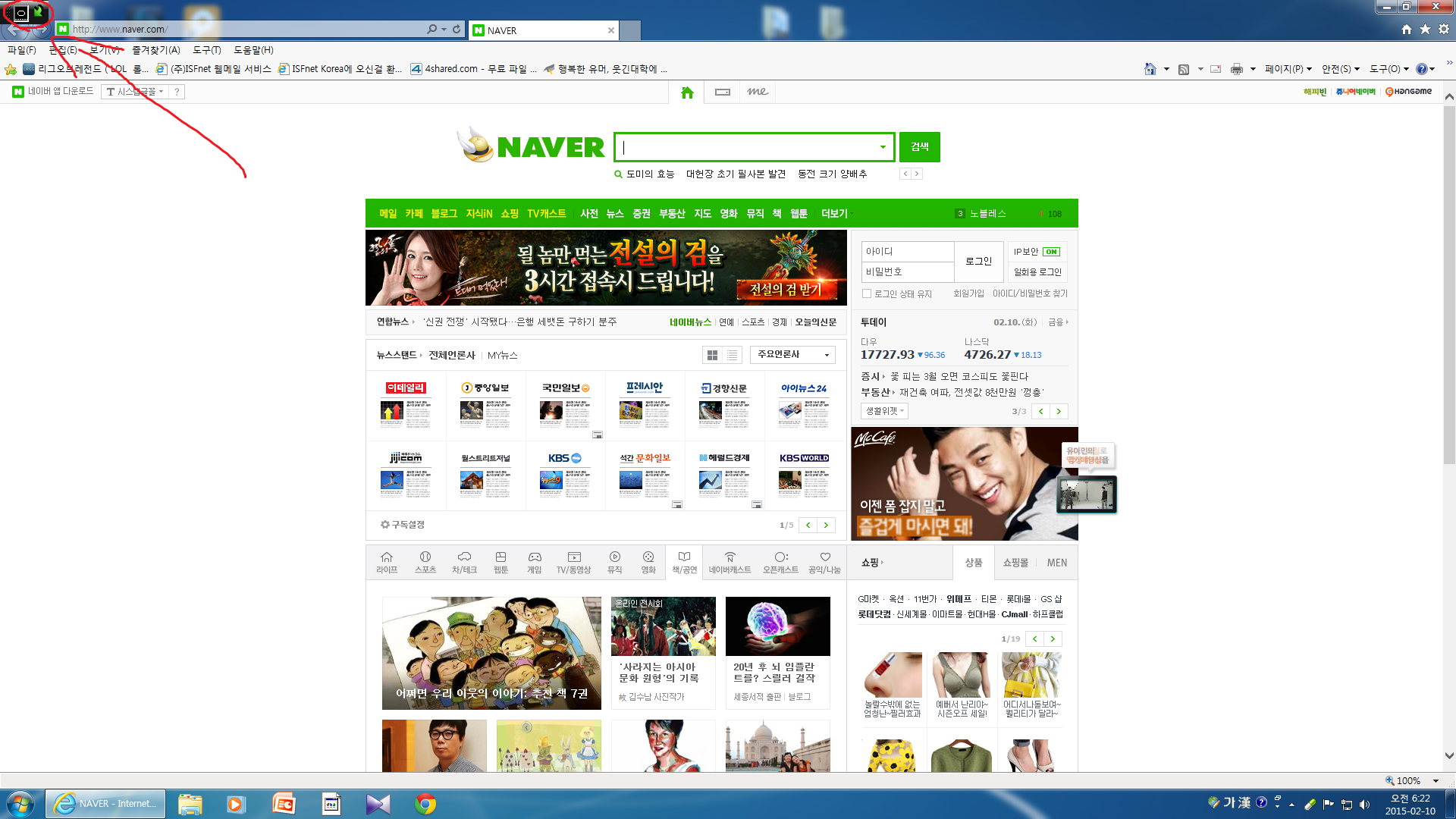Toggle the IP보안 ON switch

pos(1051,252)
